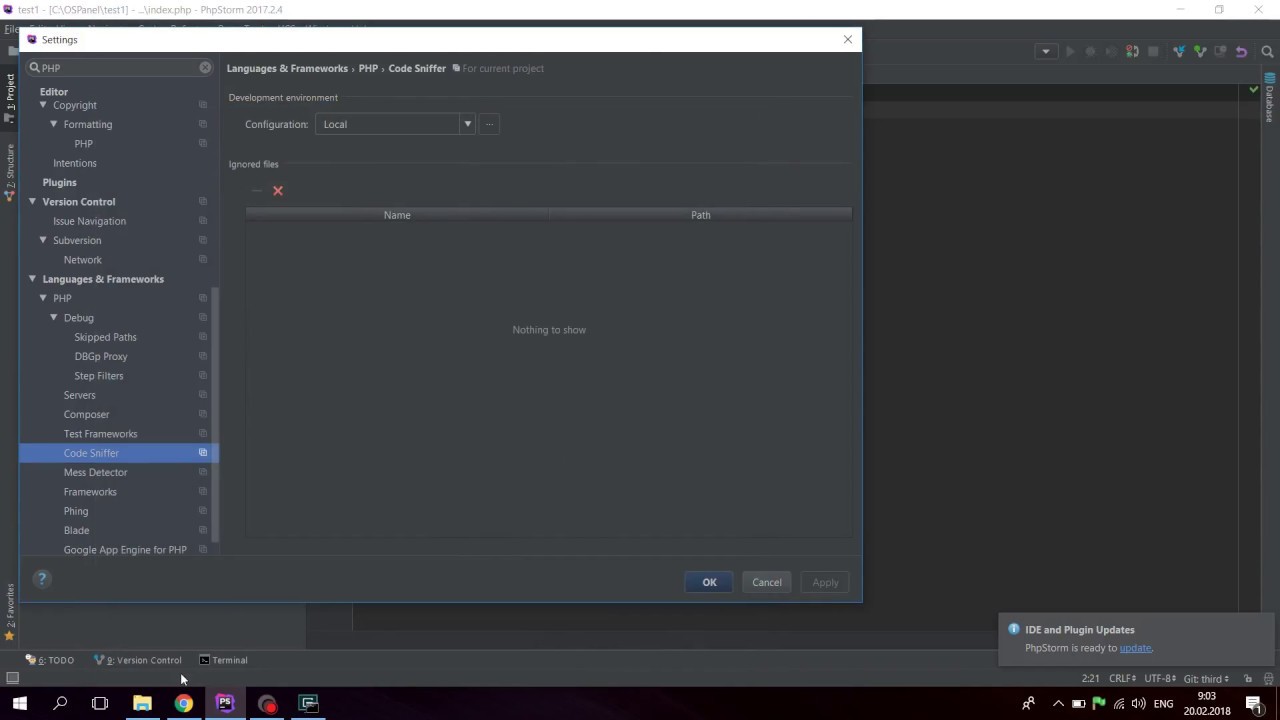Click the Hector inspector icon in status bar
Screen dimensions: 1280x720
(1268, 679)
